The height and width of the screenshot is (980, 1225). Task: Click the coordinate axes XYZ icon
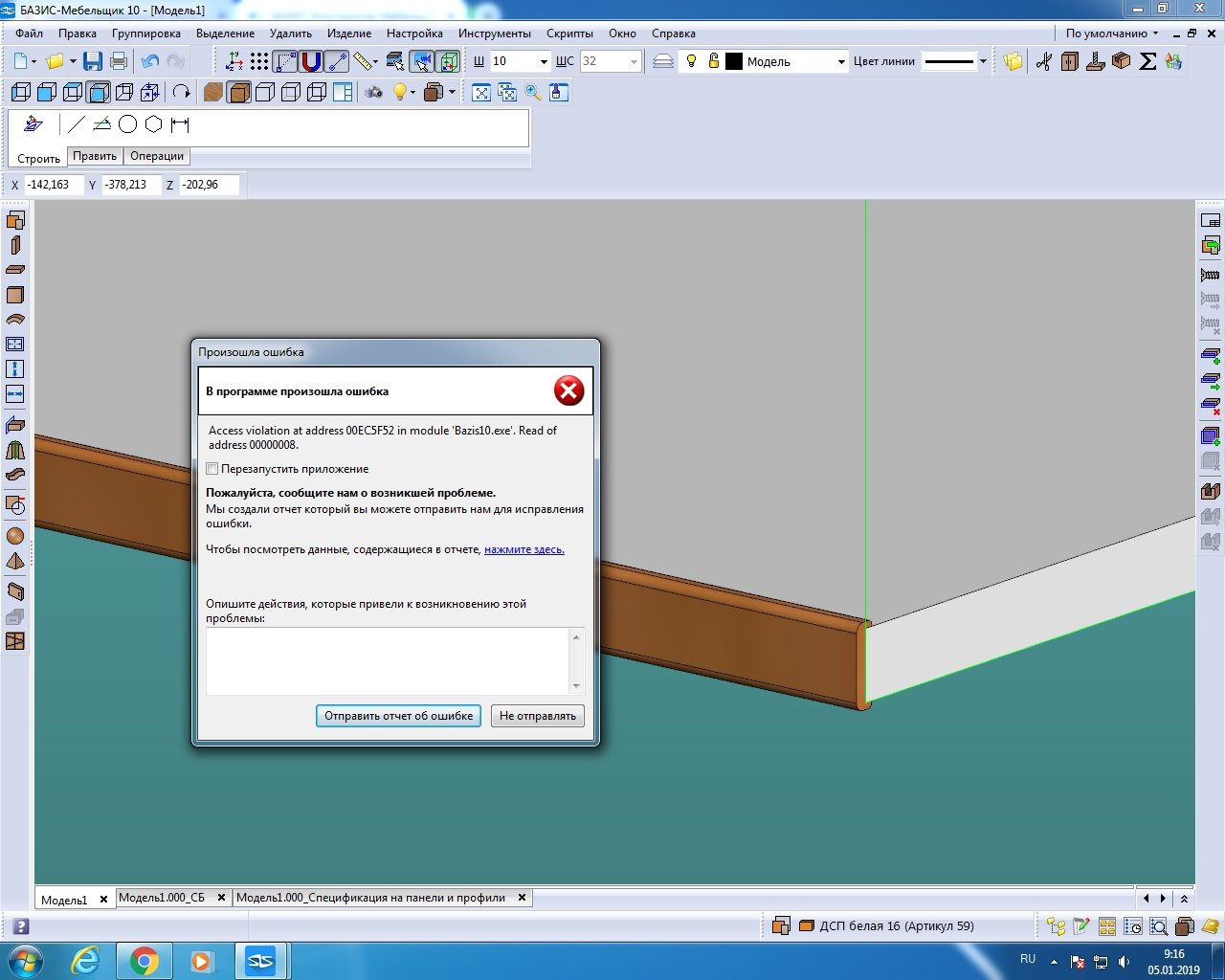click(x=234, y=61)
